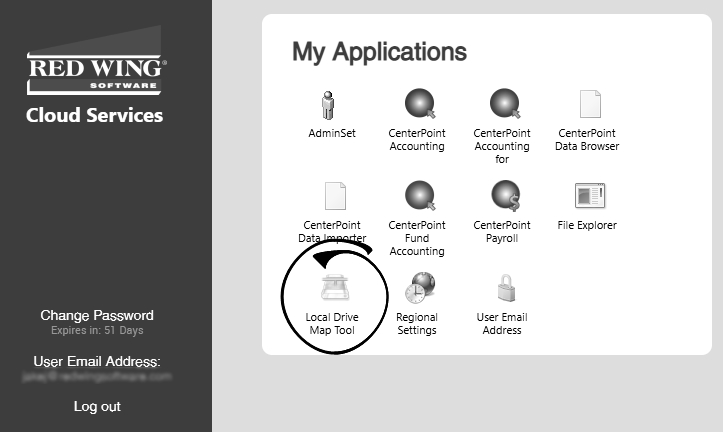Open User Email Address padlock icon

click(x=506, y=288)
